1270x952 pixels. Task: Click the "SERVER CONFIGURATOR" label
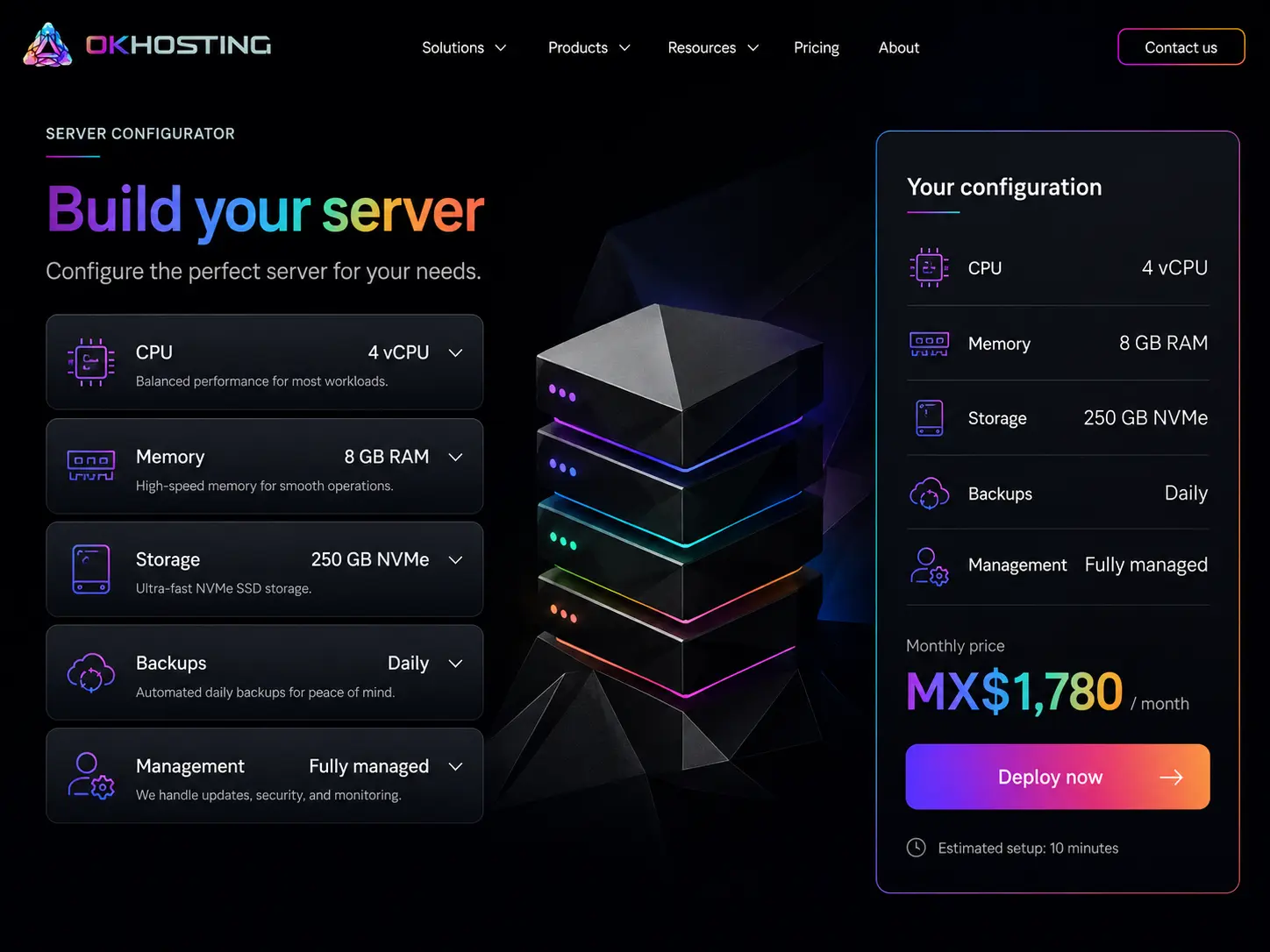(x=140, y=134)
